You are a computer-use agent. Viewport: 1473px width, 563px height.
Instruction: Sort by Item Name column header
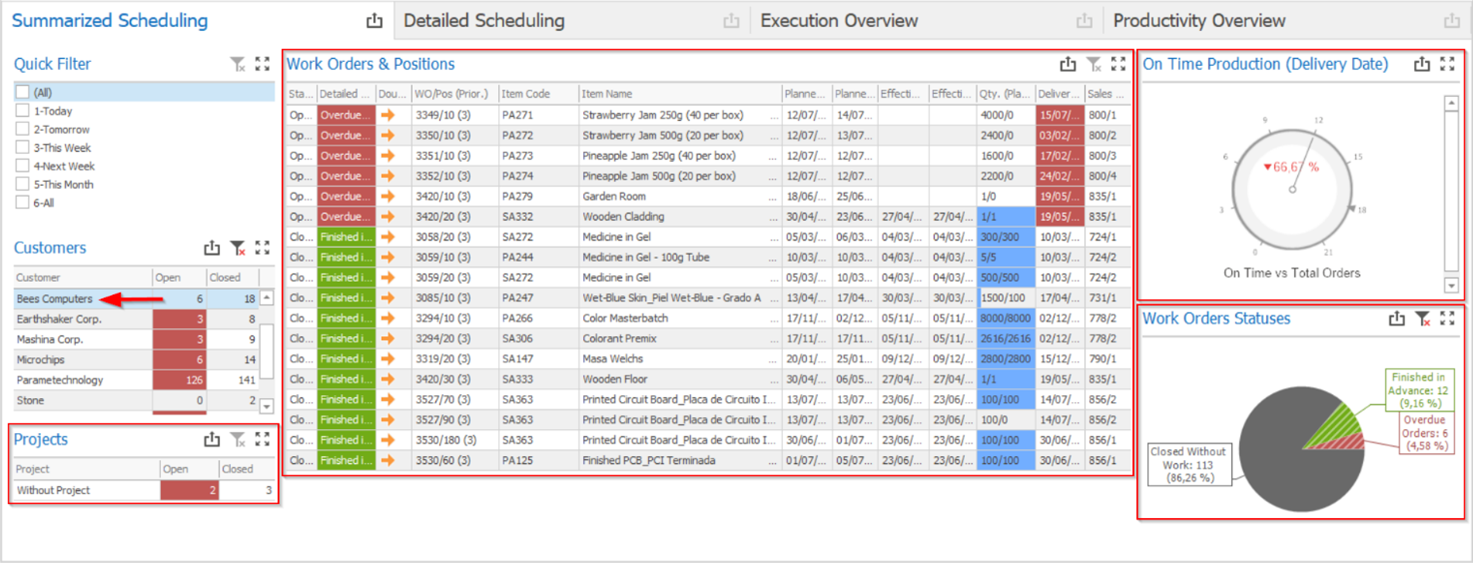click(680, 94)
